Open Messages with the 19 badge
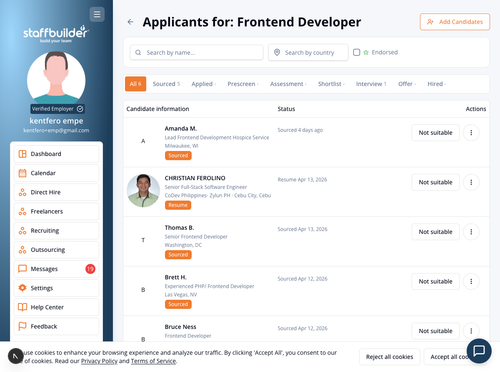This screenshot has height=372, width=500. point(56,269)
